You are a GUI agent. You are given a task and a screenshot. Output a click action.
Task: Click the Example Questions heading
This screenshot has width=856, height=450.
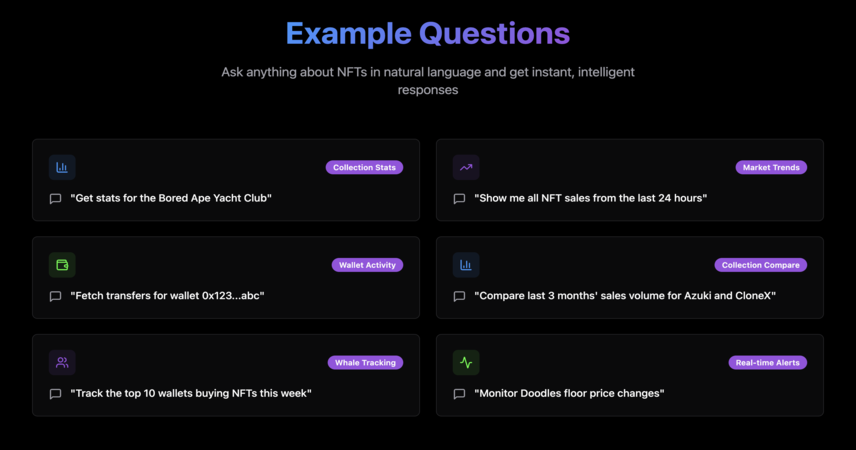pyautogui.click(x=428, y=33)
